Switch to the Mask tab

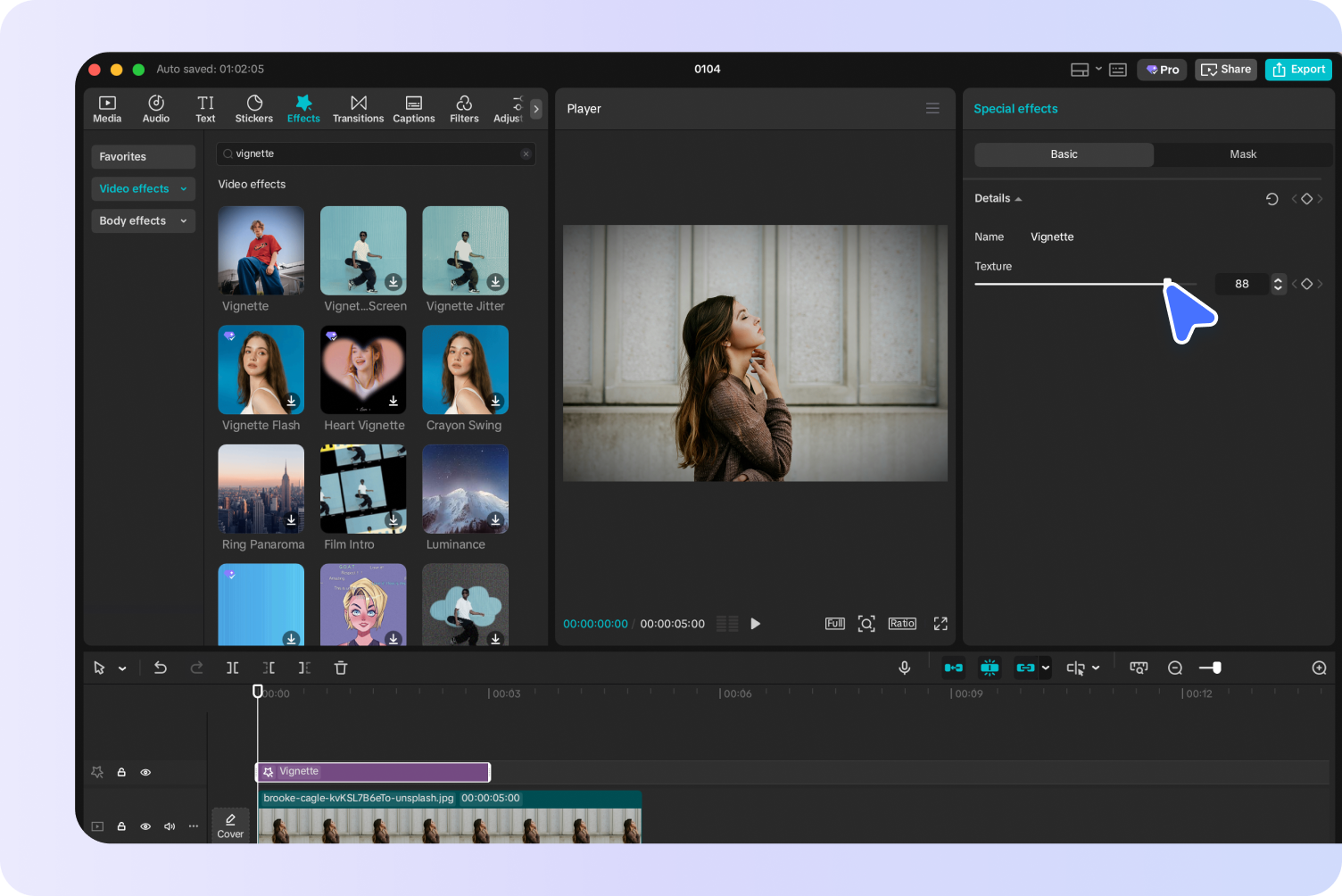[x=1242, y=154]
